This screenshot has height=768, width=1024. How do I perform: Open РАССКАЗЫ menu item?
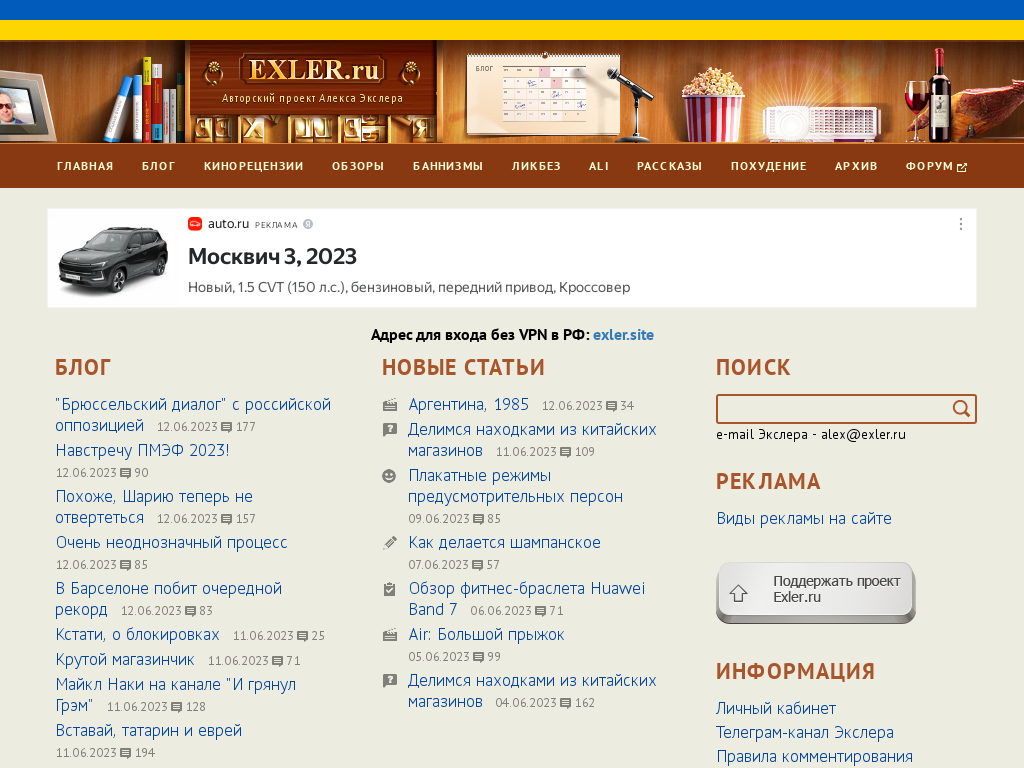669,166
